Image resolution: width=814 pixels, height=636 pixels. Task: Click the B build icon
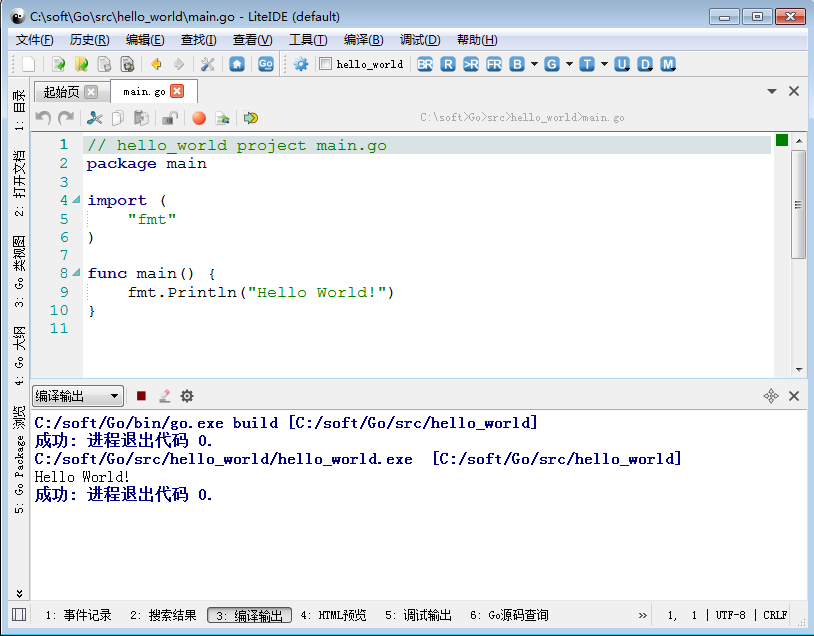517,64
